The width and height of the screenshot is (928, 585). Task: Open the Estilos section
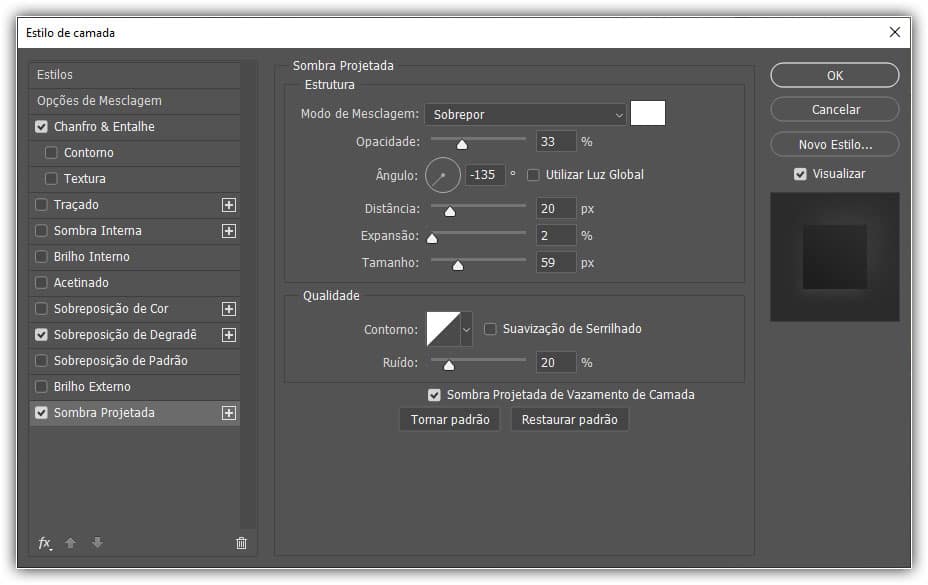55,75
